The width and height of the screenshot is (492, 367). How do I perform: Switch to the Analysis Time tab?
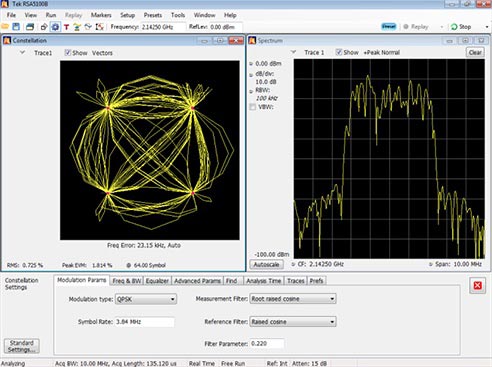[x=263, y=281]
